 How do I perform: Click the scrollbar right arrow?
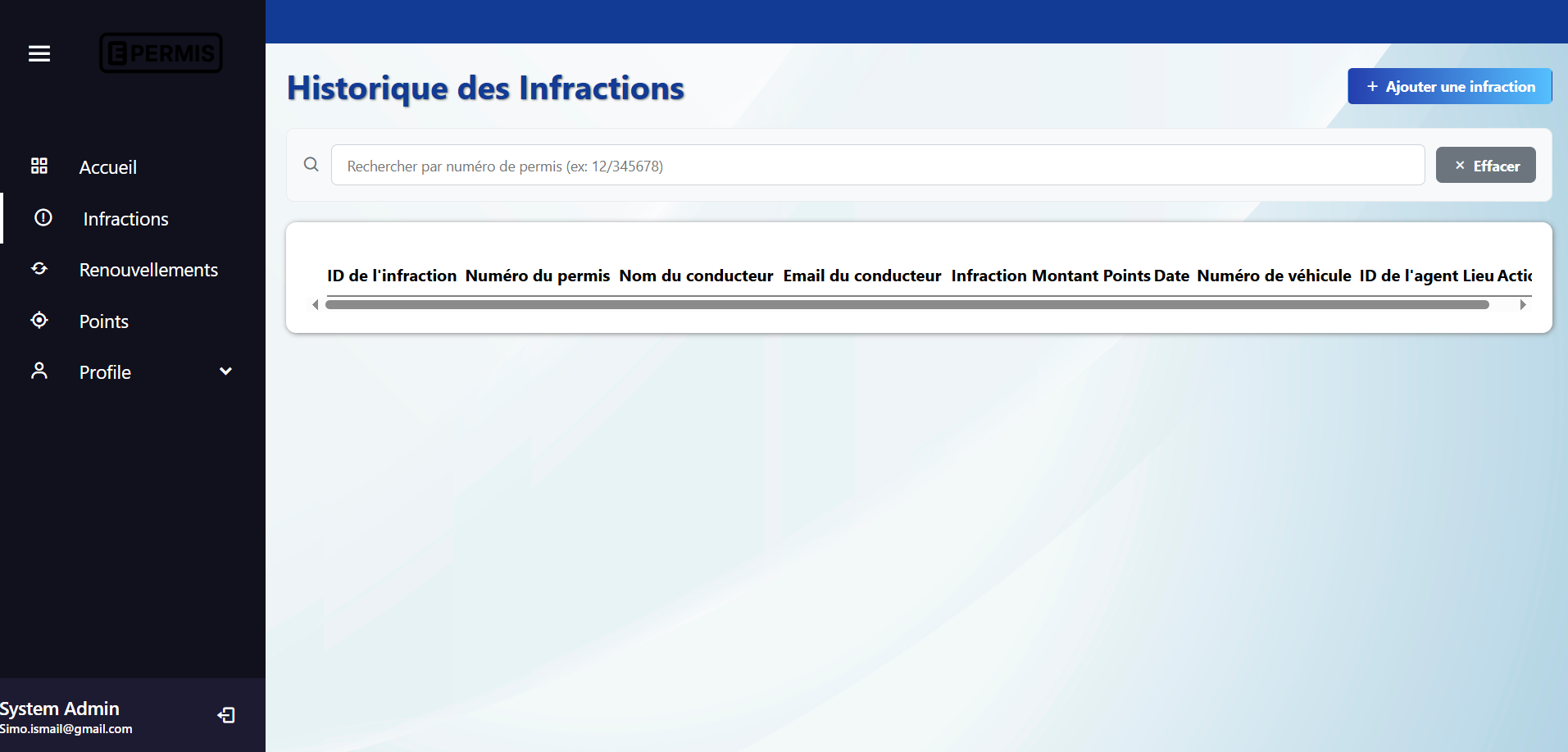(1523, 305)
